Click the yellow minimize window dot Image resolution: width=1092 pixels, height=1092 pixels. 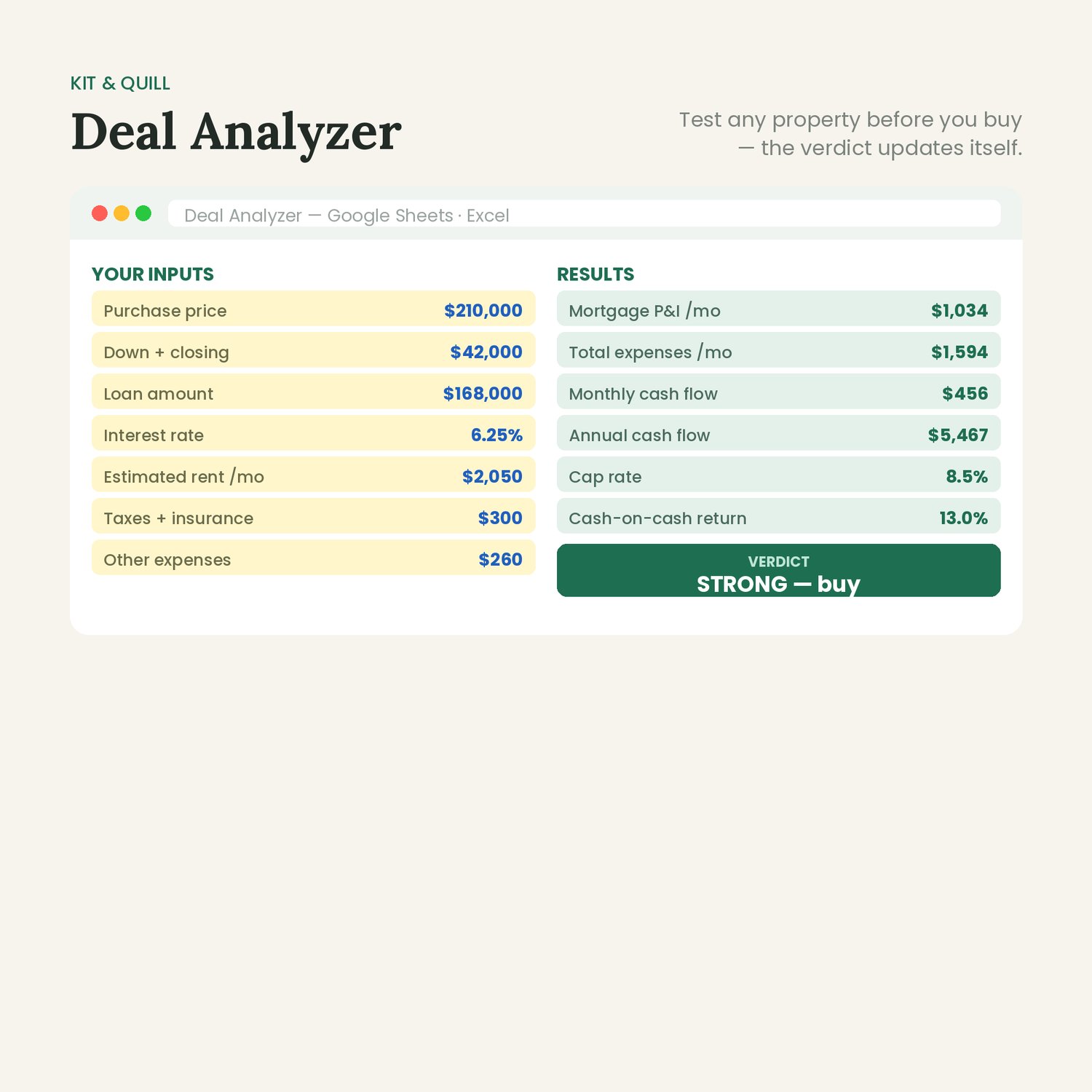tap(122, 213)
